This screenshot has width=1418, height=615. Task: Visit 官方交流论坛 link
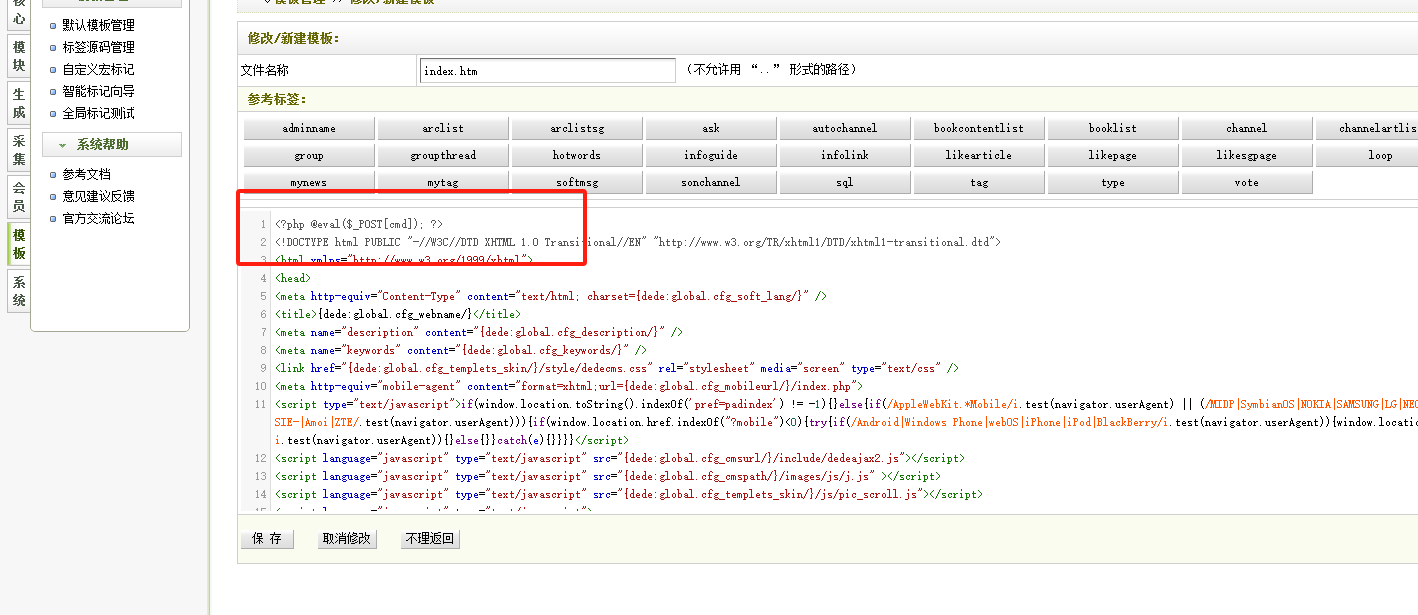click(98, 218)
